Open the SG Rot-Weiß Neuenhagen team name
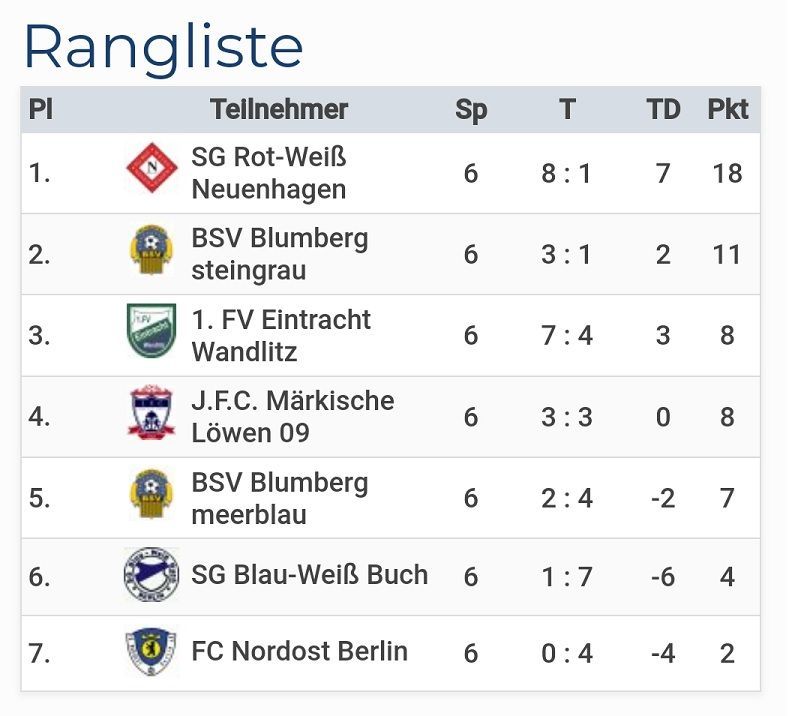The width and height of the screenshot is (810, 716). click(x=268, y=173)
